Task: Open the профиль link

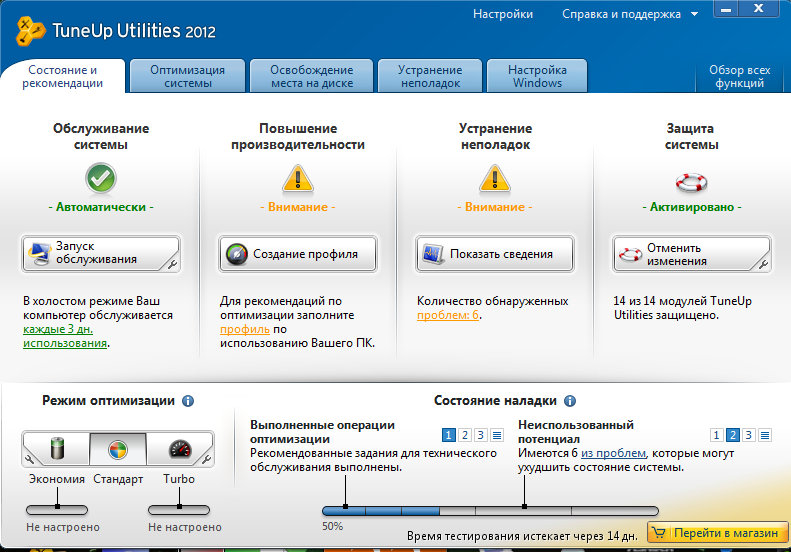Action: tap(245, 329)
